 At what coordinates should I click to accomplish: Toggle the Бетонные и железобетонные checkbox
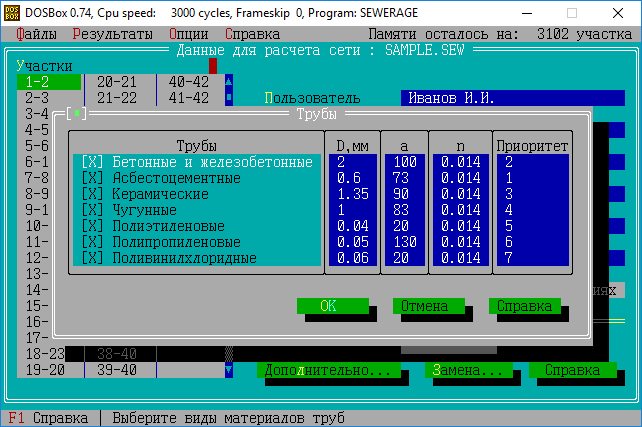pyautogui.click(x=92, y=162)
